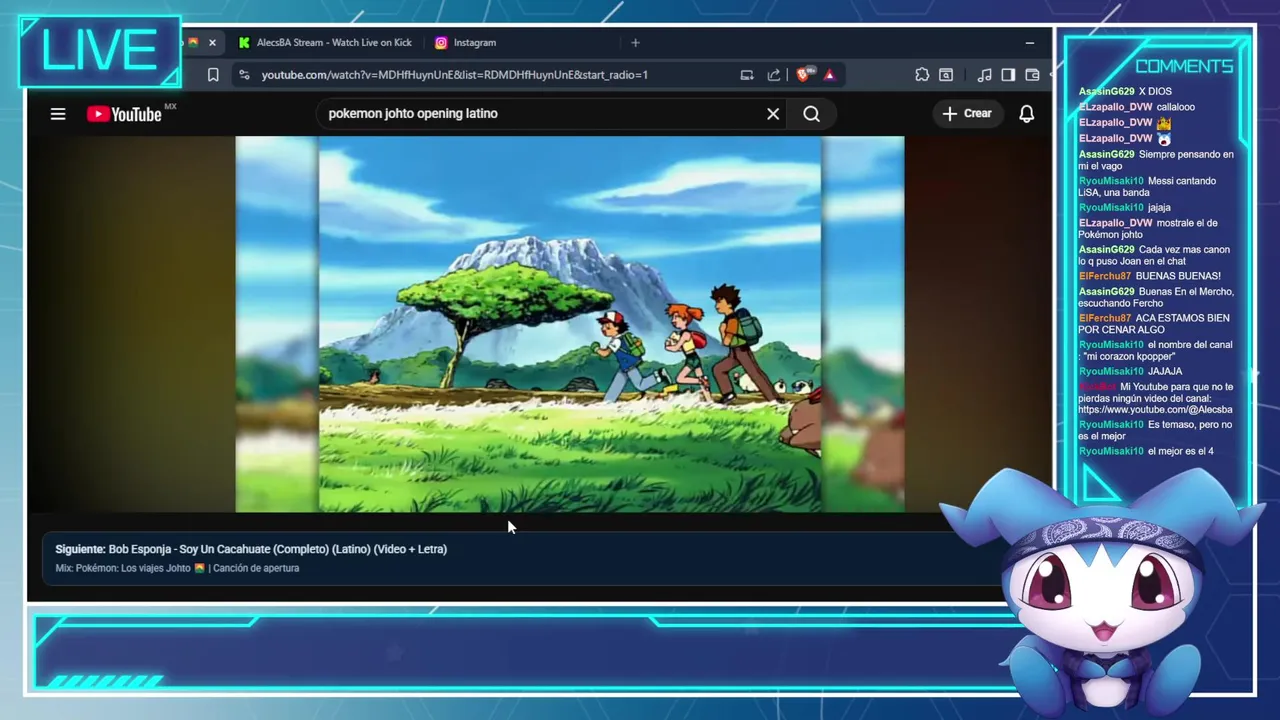Viewport: 1280px width, 720px height.
Task: Click the Pokémon video player frame
Action: 570,324
